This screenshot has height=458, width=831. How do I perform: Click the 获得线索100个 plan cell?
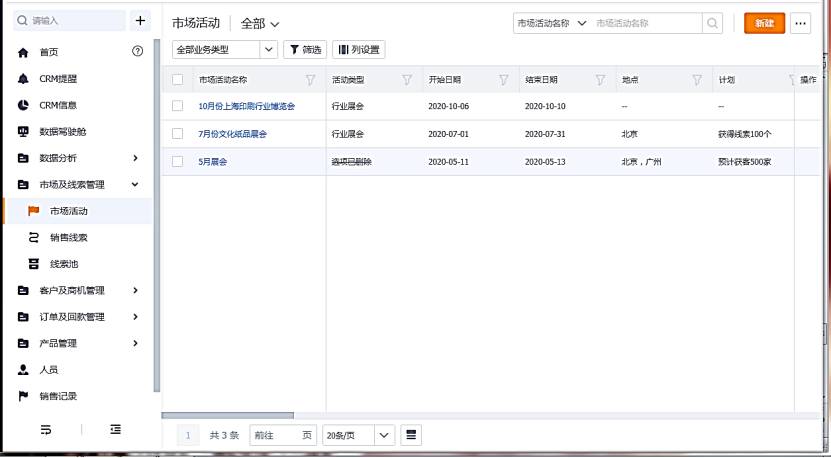click(745, 134)
